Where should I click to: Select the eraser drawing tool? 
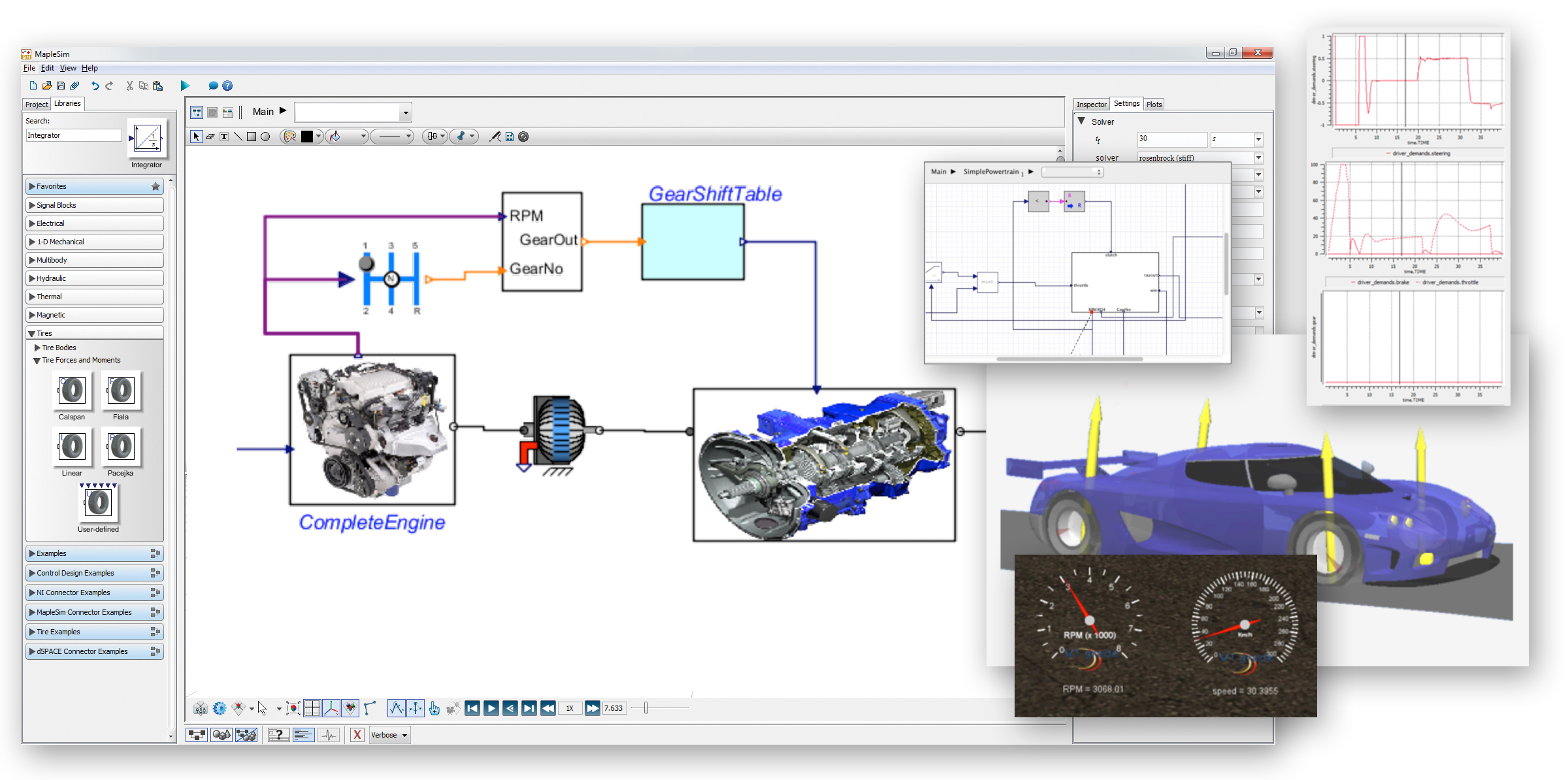pyautogui.click(x=210, y=137)
